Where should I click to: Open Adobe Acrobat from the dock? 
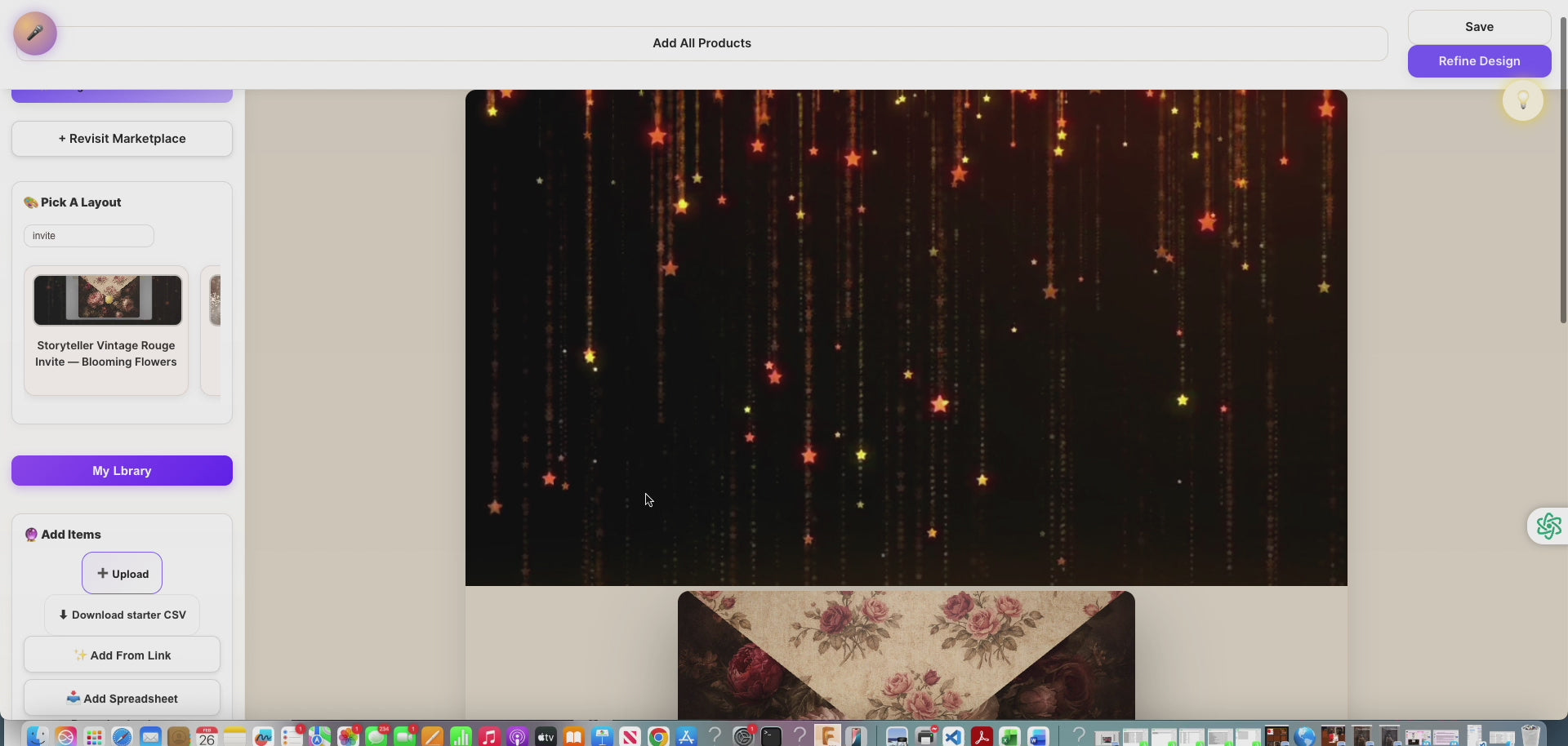(982, 737)
